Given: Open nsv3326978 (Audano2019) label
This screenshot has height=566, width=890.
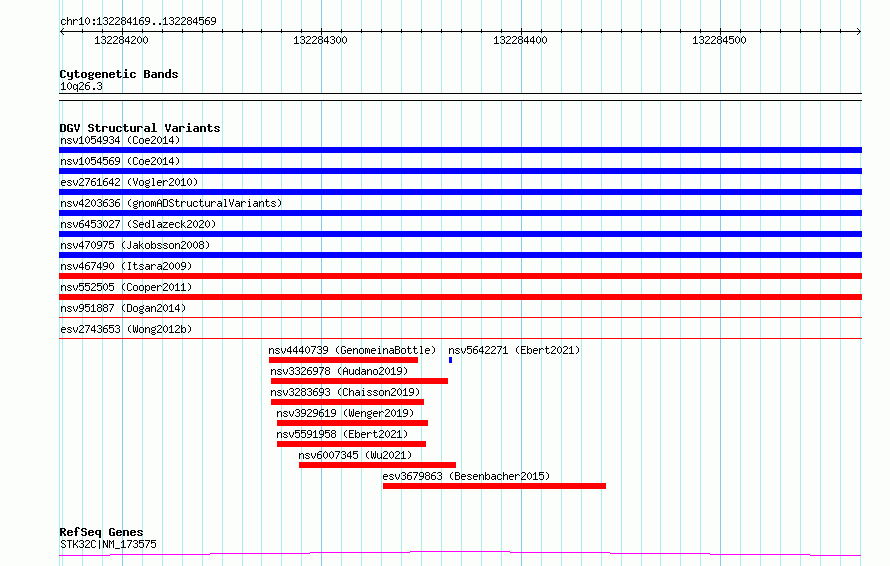Looking at the screenshot, I should [x=339, y=371].
